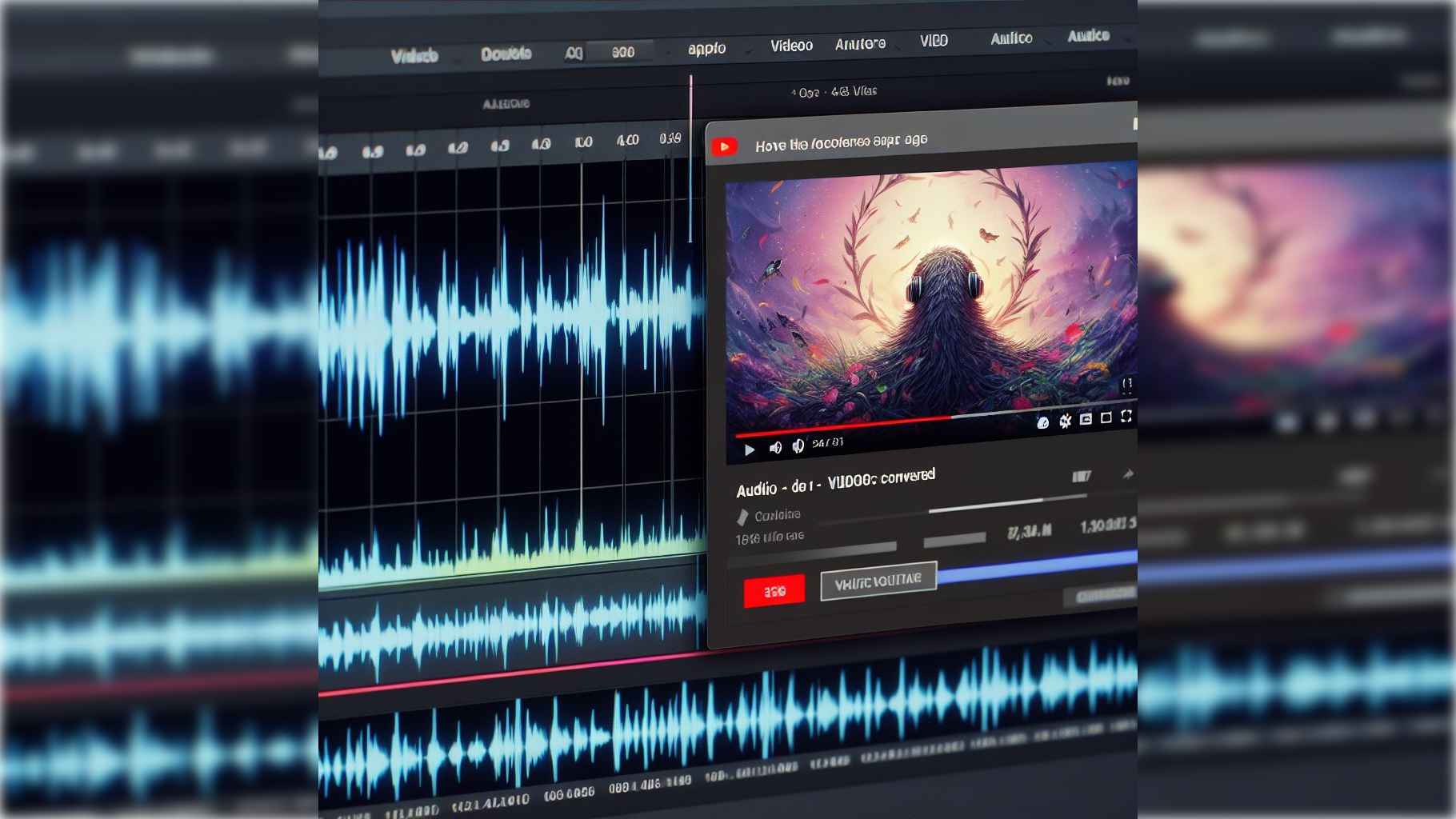Click the pencil icon next to Carlaine
Image resolution: width=1456 pixels, height=819 pixels.
click(742, 517)
